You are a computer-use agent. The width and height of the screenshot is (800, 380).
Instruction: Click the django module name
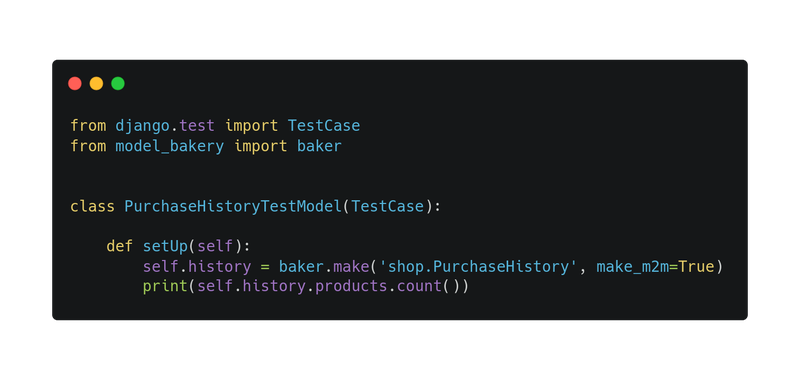click(x=142, y=126)
